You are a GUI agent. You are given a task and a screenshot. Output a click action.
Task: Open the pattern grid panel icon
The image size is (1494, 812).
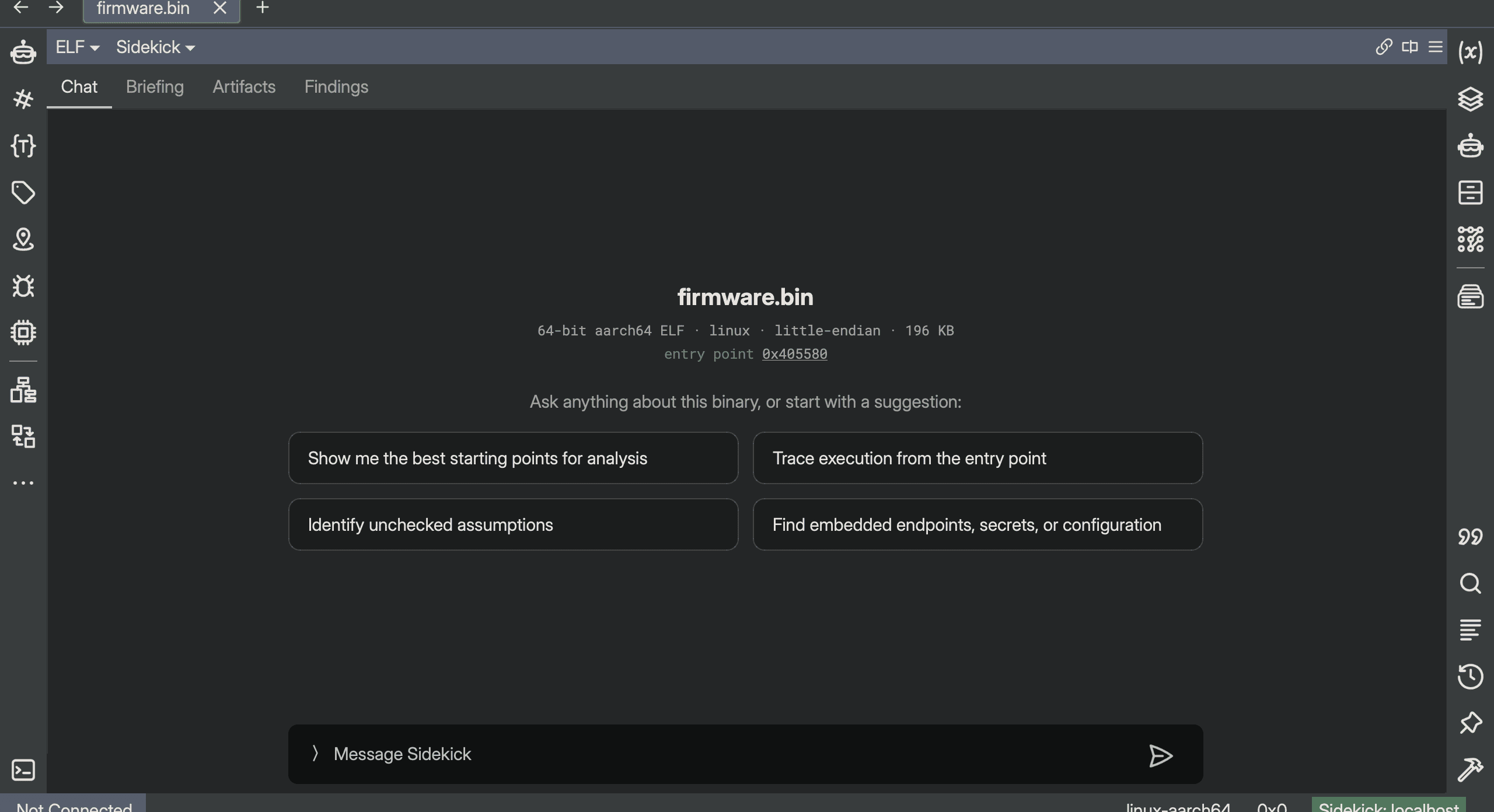pos(1470,239)
